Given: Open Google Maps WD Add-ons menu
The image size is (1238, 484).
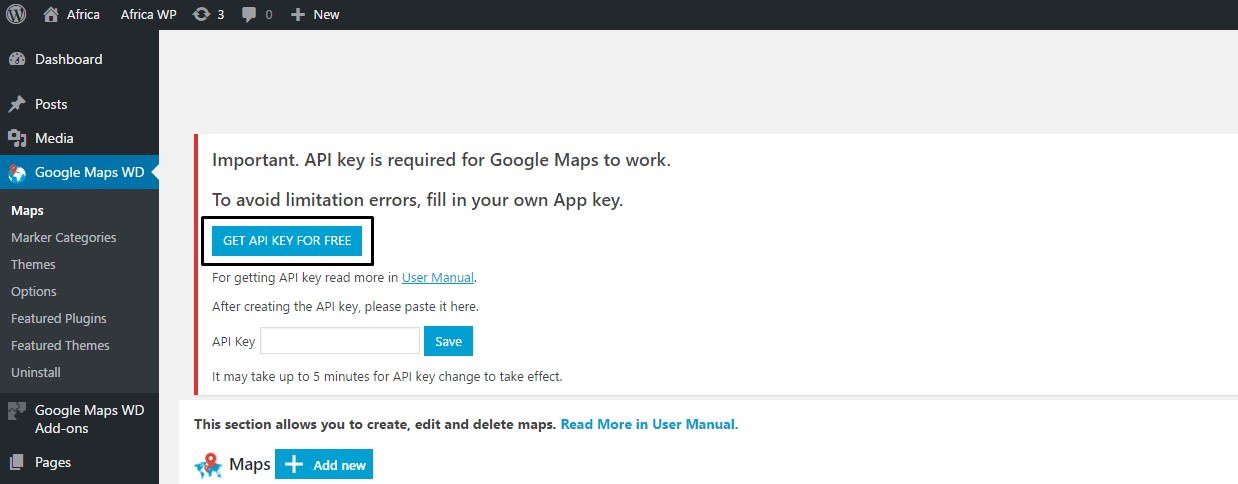Looking at the screenshot, I should click(89, 419).
